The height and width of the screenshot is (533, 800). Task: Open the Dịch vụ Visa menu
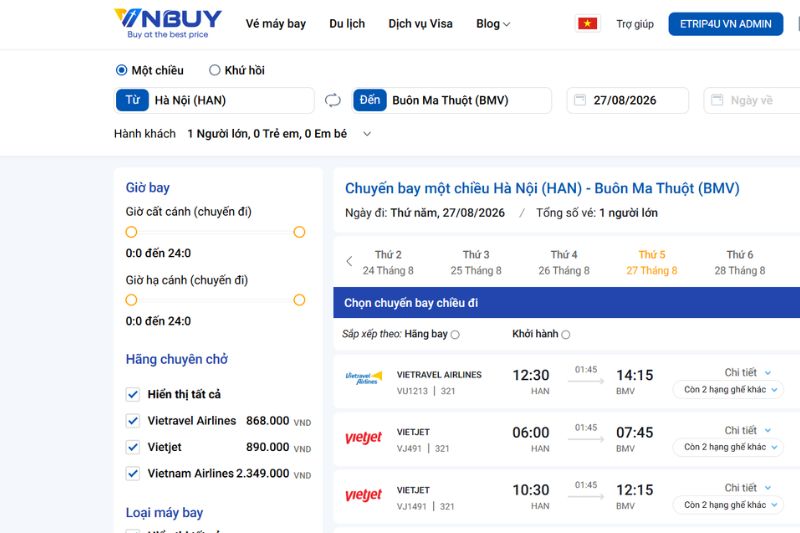tap(420, 23)
